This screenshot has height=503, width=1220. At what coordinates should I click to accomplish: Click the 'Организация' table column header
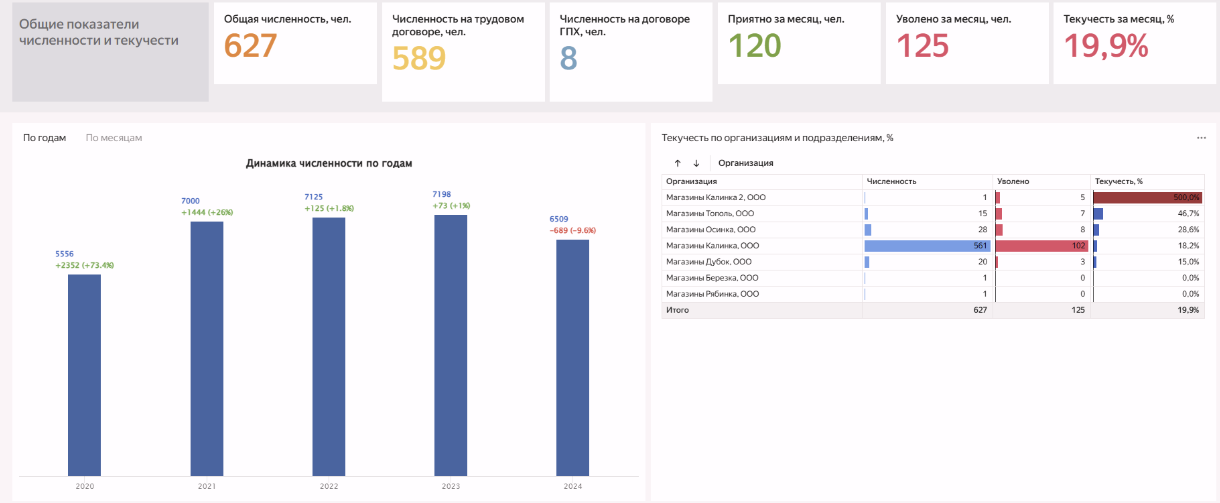[x=692, y=181]
